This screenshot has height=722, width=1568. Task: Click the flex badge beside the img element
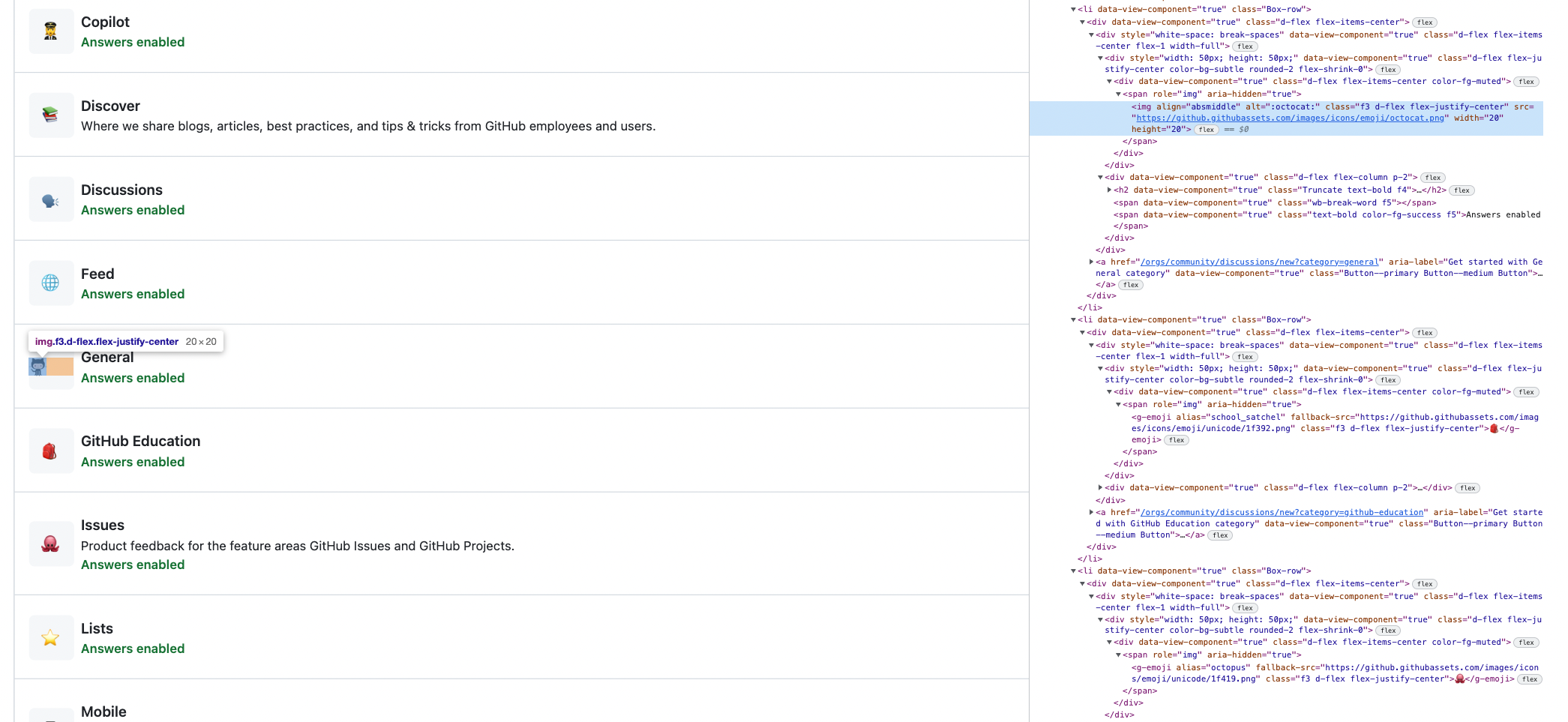pyautogui.click(x=1206, y=129)
